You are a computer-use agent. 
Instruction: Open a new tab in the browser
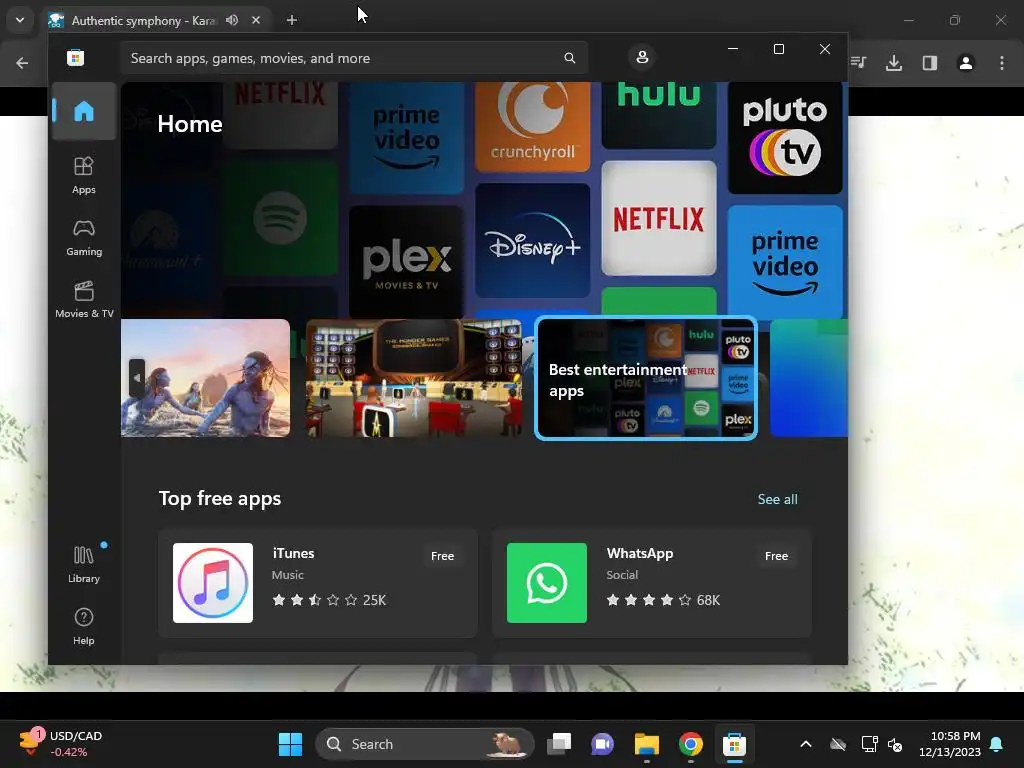pyautogui.click(x=292, y=20)
